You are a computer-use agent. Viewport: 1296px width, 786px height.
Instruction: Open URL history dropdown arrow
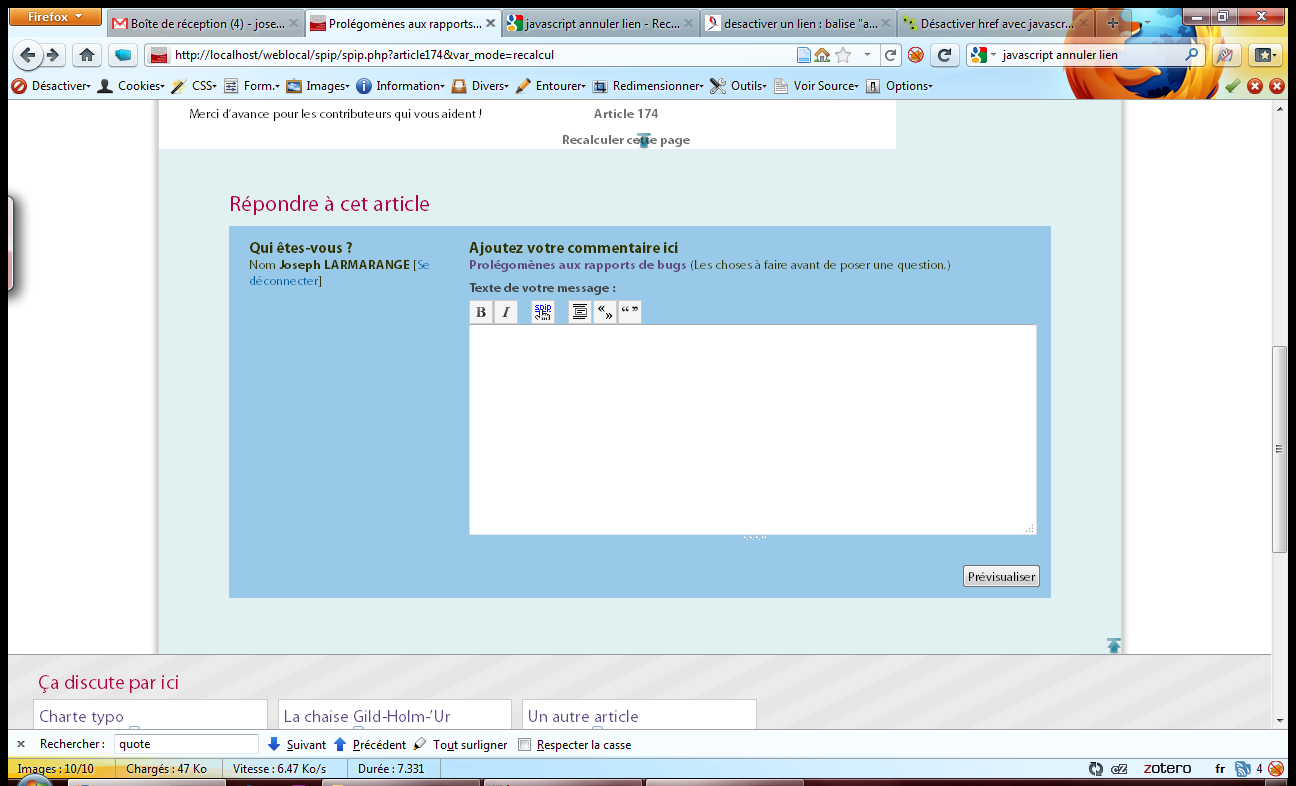[x=867, y=55]
